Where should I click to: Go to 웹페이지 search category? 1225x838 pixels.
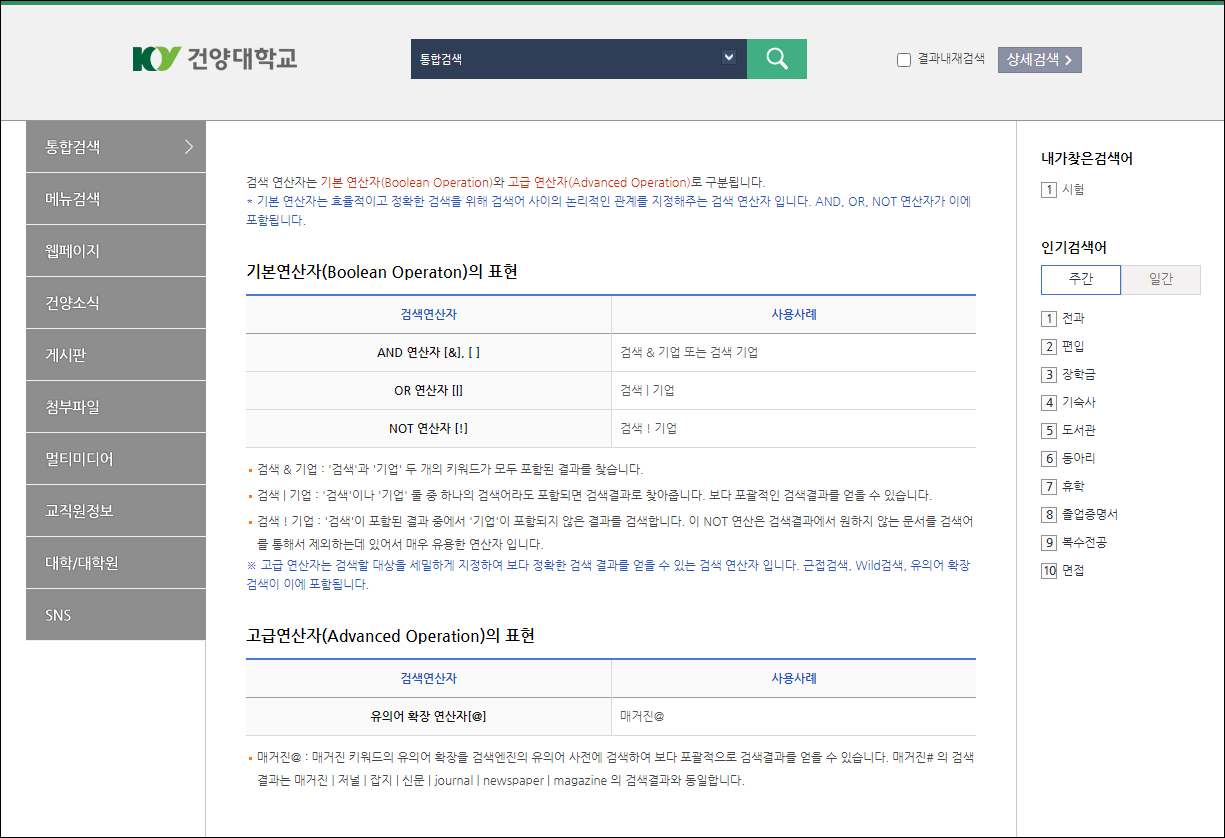[115, 251]
